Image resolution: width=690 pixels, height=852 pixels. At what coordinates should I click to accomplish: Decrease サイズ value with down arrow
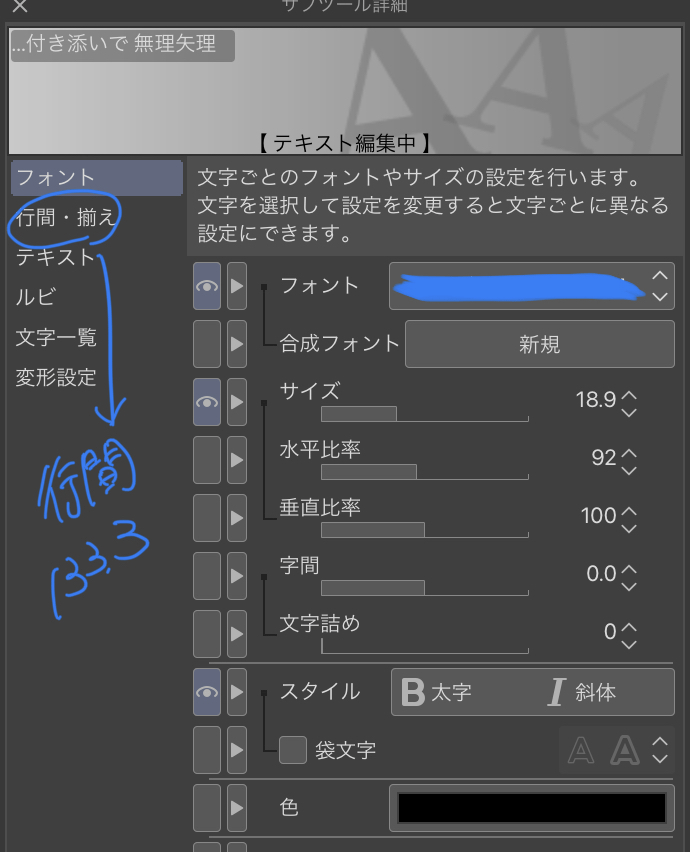click(629, 413)
